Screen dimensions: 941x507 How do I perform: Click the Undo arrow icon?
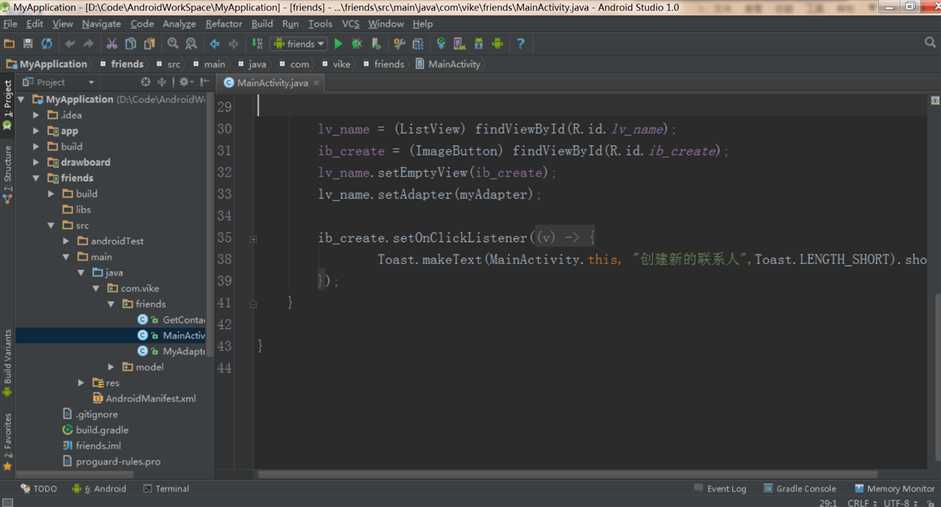point(70,43)
